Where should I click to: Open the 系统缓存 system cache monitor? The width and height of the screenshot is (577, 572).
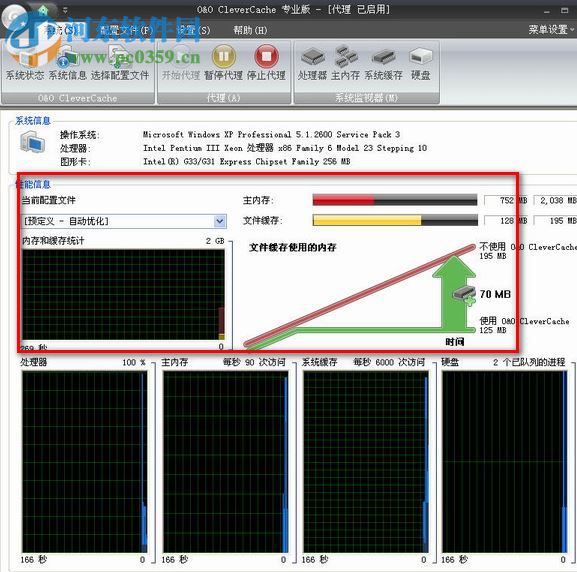(x=384, y=64)
